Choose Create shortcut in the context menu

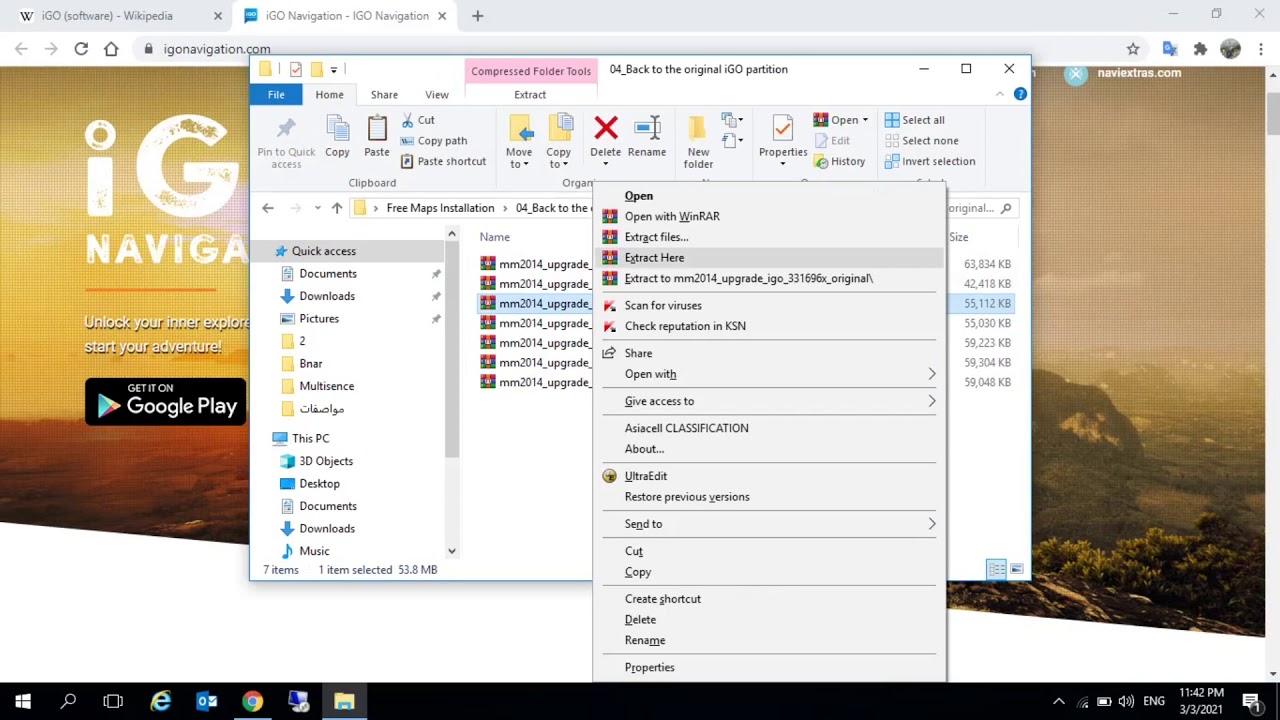click(x=770, y=599)
